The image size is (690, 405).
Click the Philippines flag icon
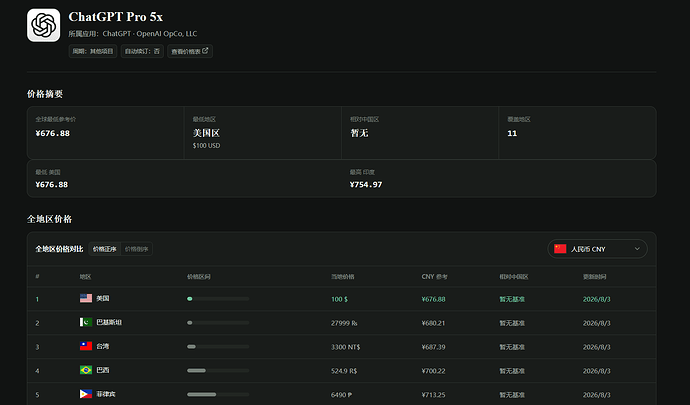coord(86,394)
